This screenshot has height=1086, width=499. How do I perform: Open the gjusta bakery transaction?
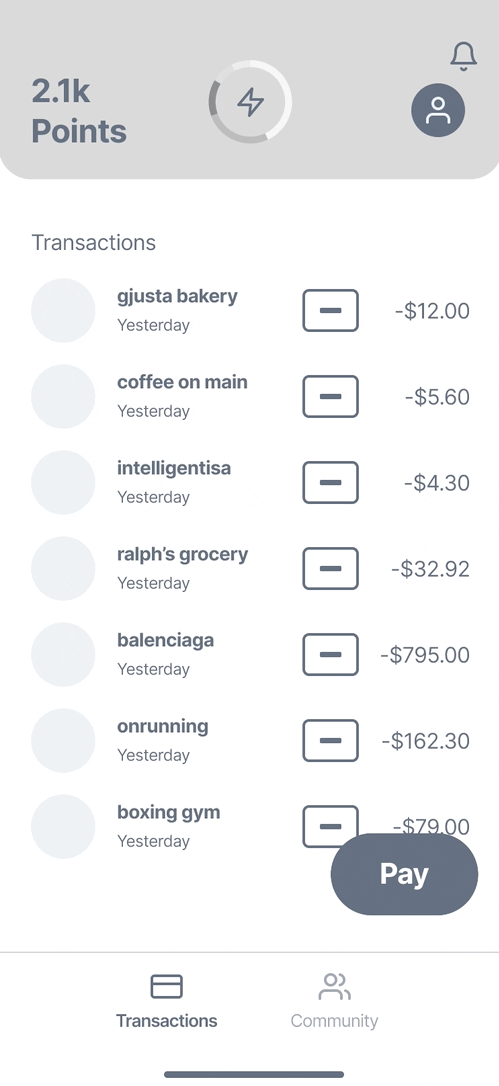coord(250,310)
